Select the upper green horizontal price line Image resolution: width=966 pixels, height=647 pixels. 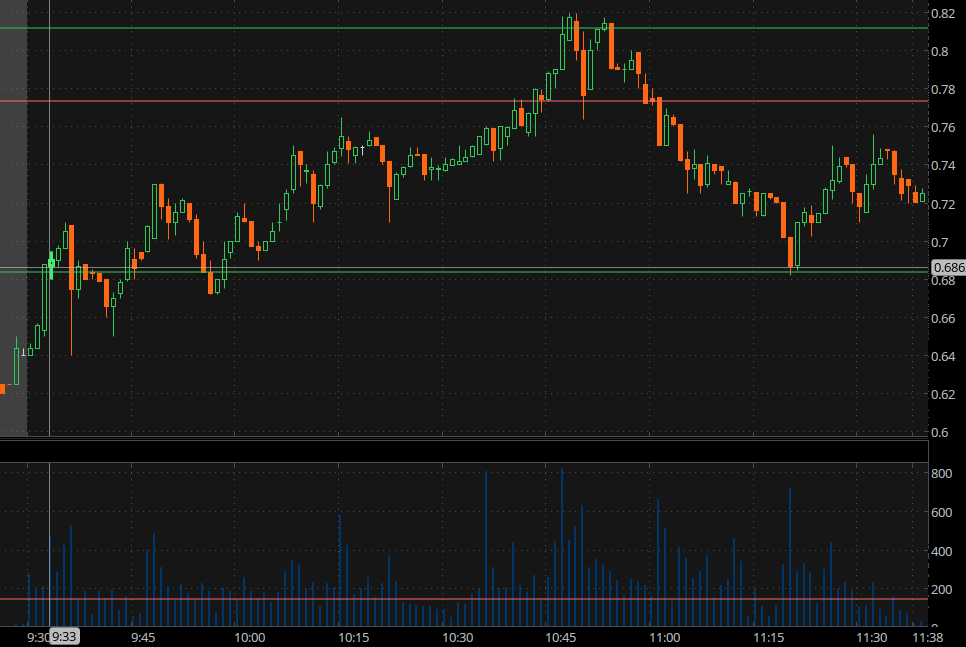point(464,28)
